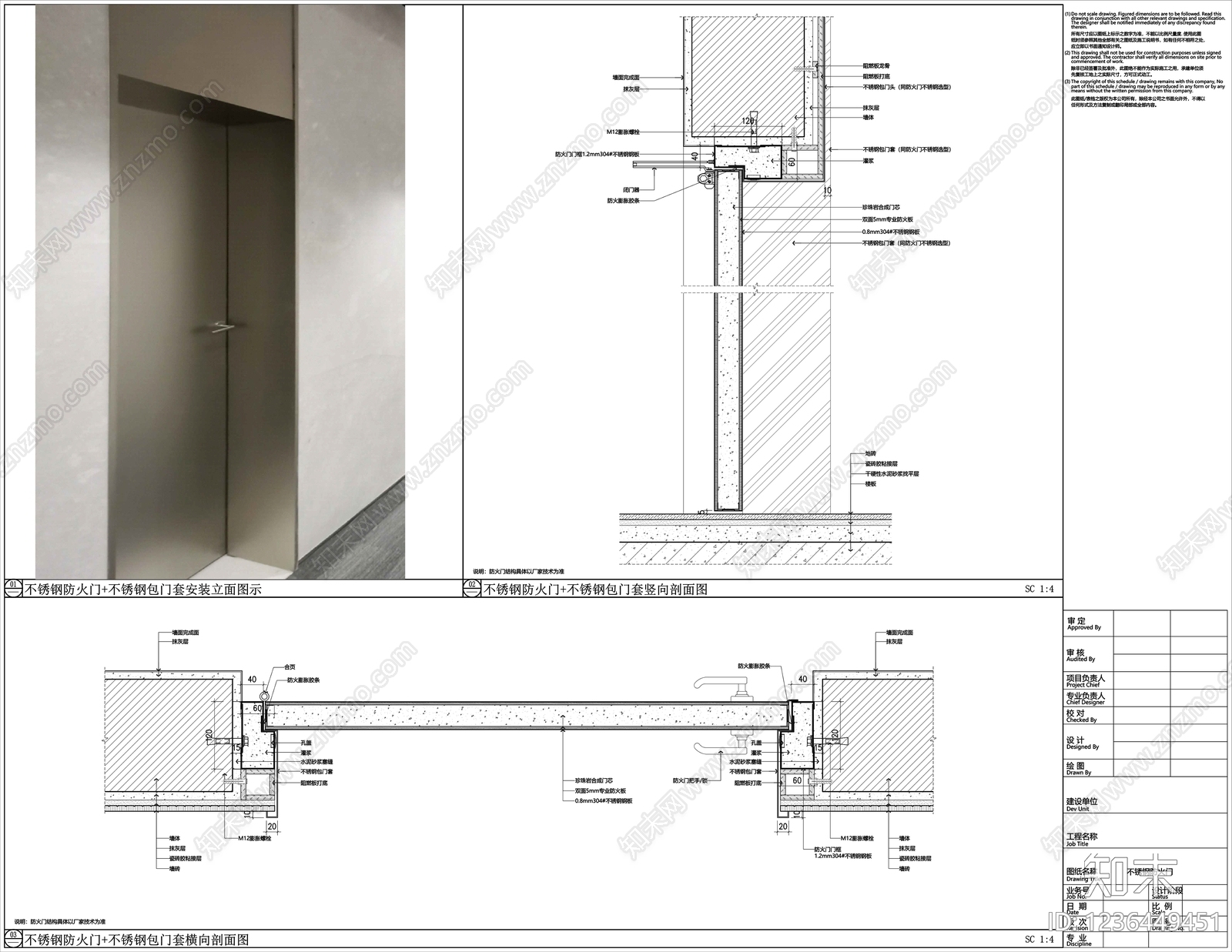
Task: Click the 03 drawing number circle tag
Action: [x=14, y=939]
